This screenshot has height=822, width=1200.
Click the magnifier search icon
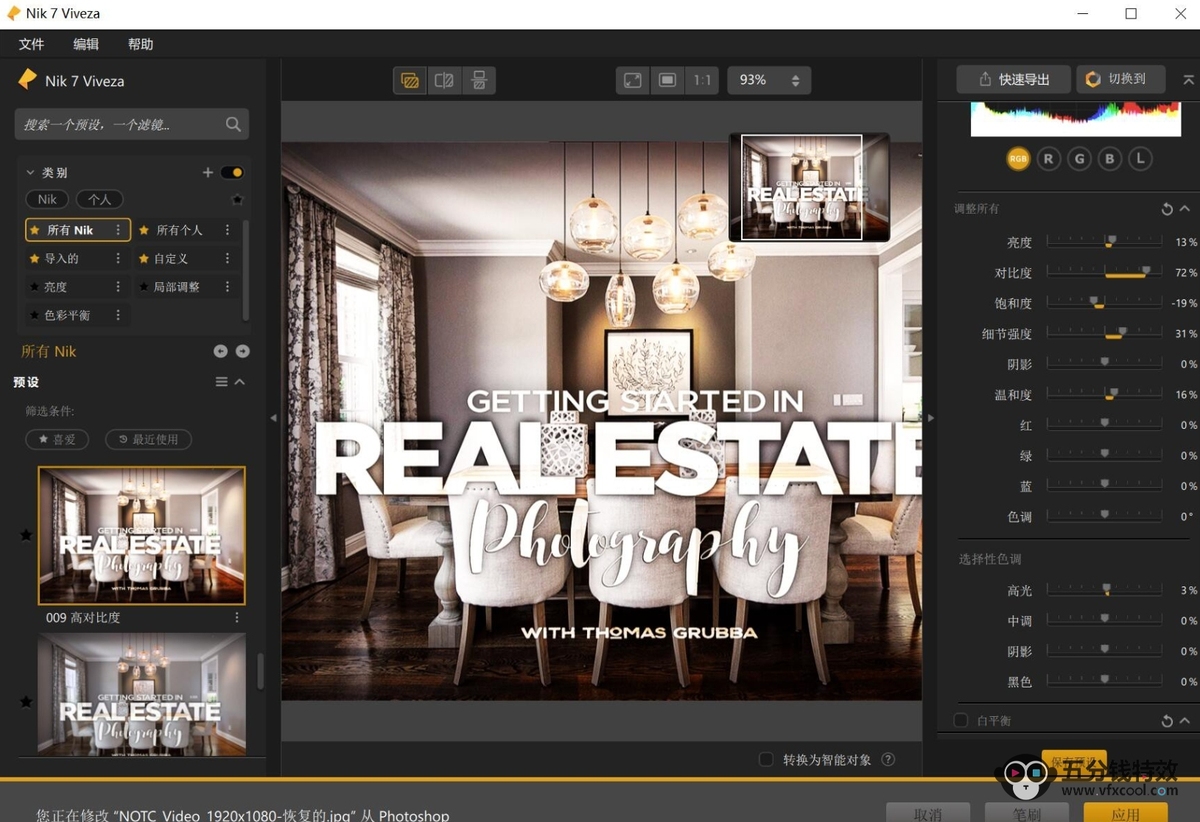[233, 124]
